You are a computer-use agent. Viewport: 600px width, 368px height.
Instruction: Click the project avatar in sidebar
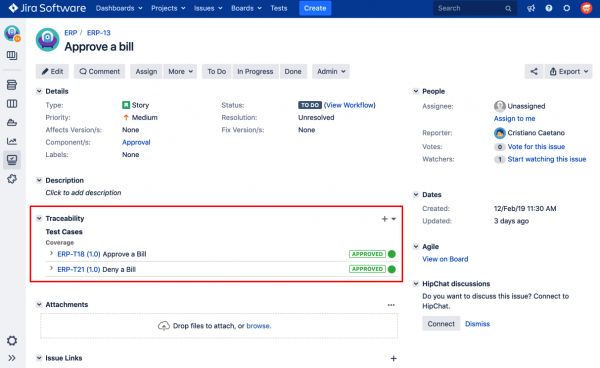pyautogui.click(x=12, y=33)
